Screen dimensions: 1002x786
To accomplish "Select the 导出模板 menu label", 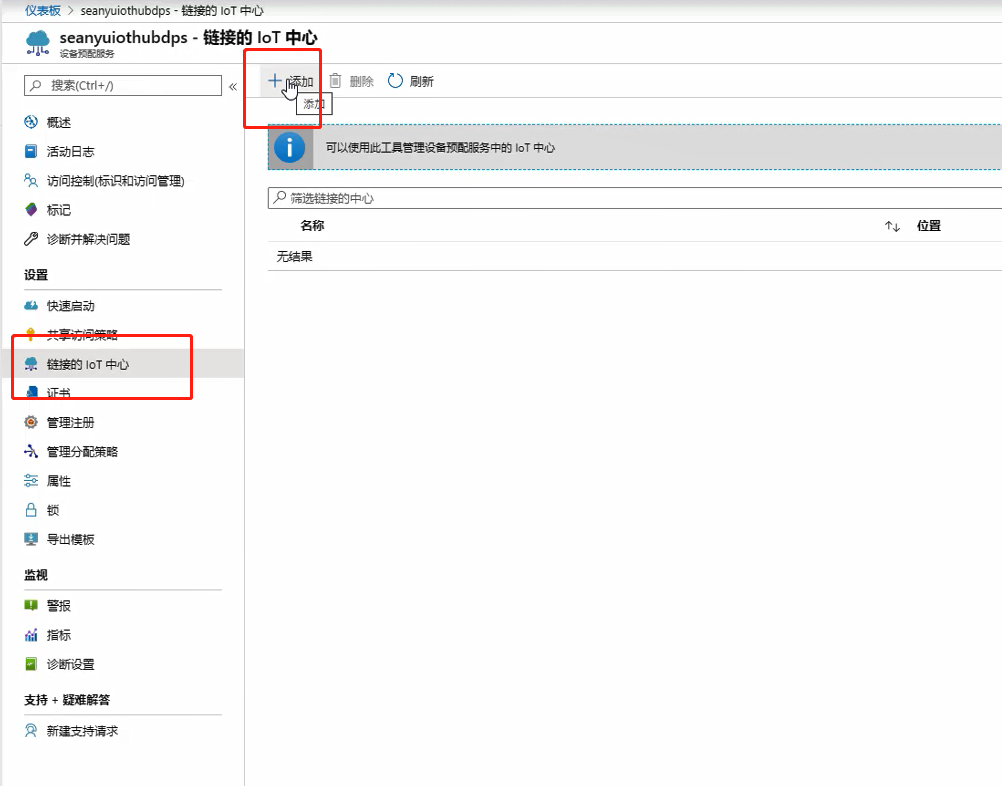I will click(70, 539).
